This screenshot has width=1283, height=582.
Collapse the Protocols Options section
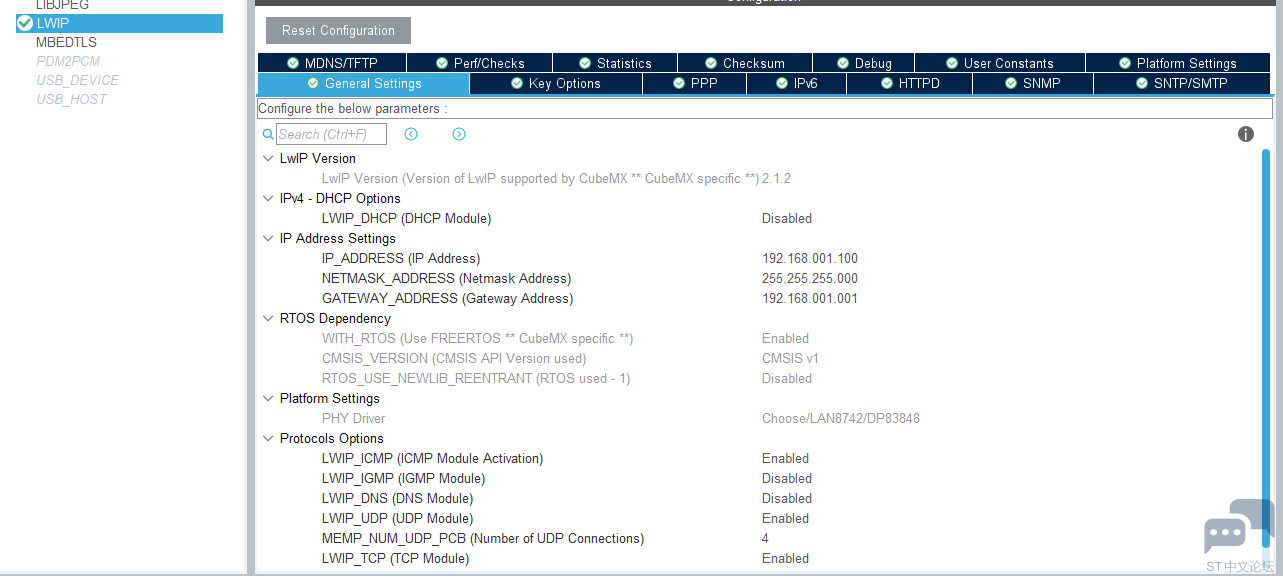267,438
